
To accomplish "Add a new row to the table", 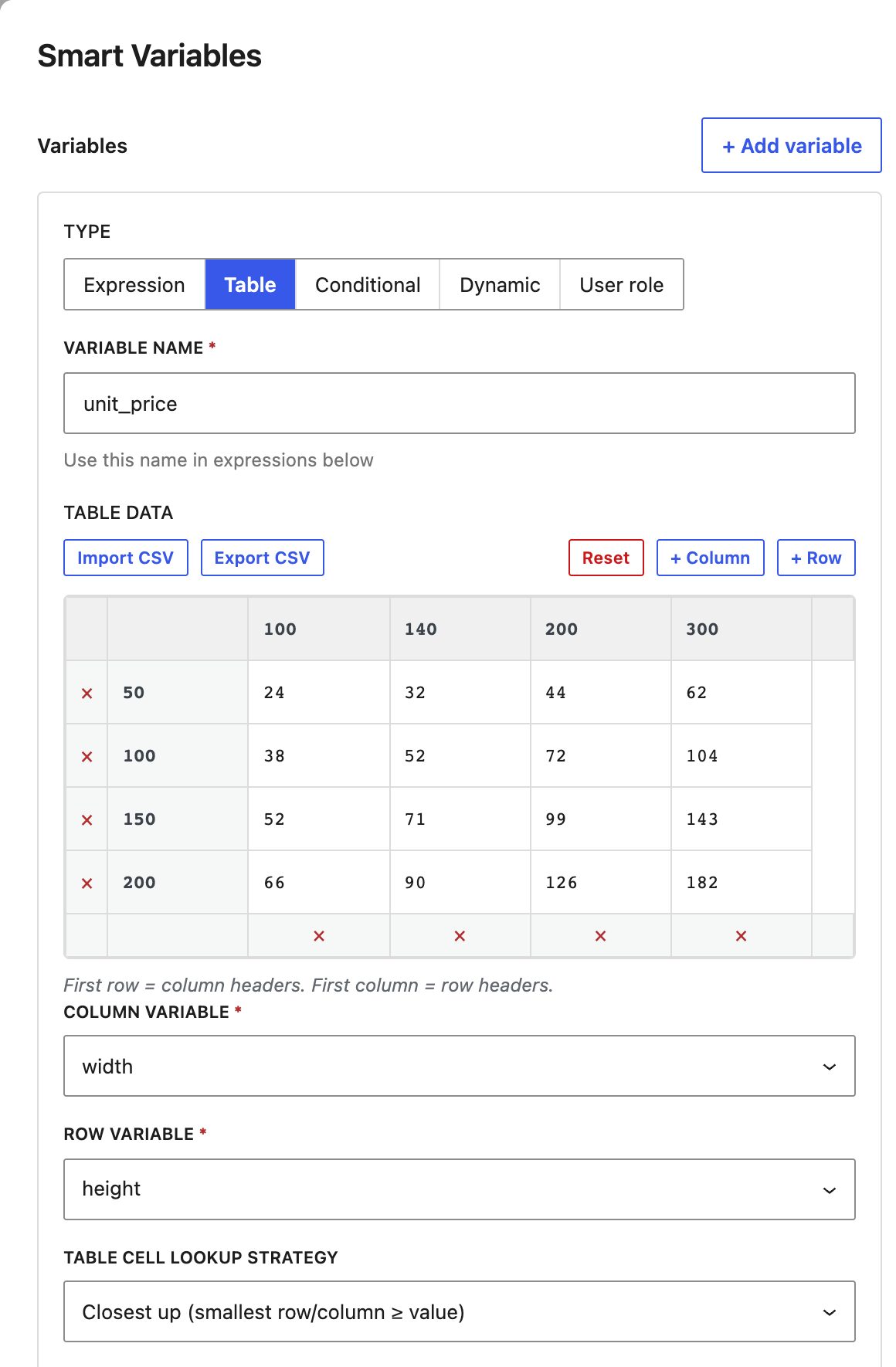I will pos(816,558).
